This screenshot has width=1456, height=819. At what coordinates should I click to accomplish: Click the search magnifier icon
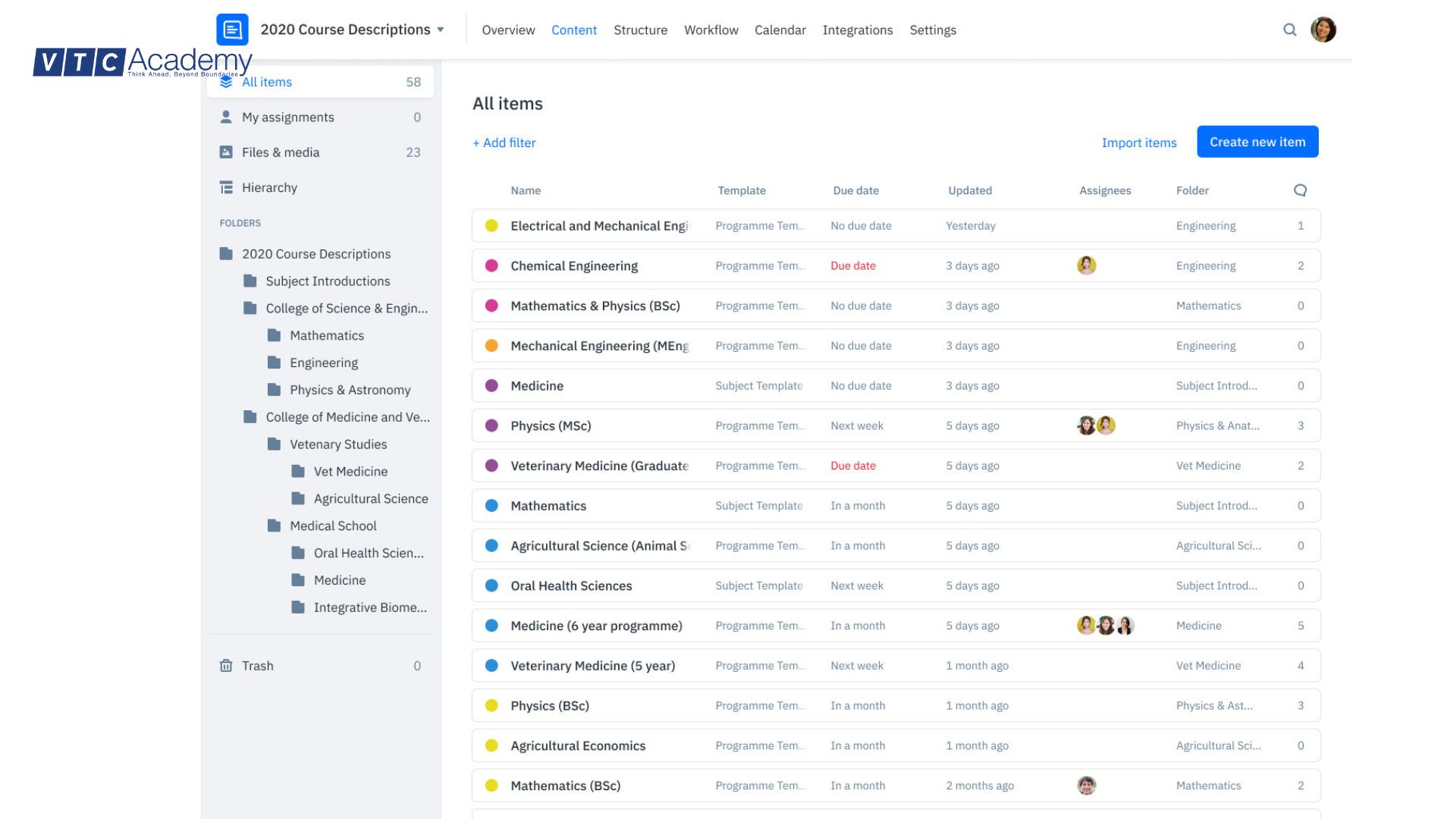tap(1289, 30)
